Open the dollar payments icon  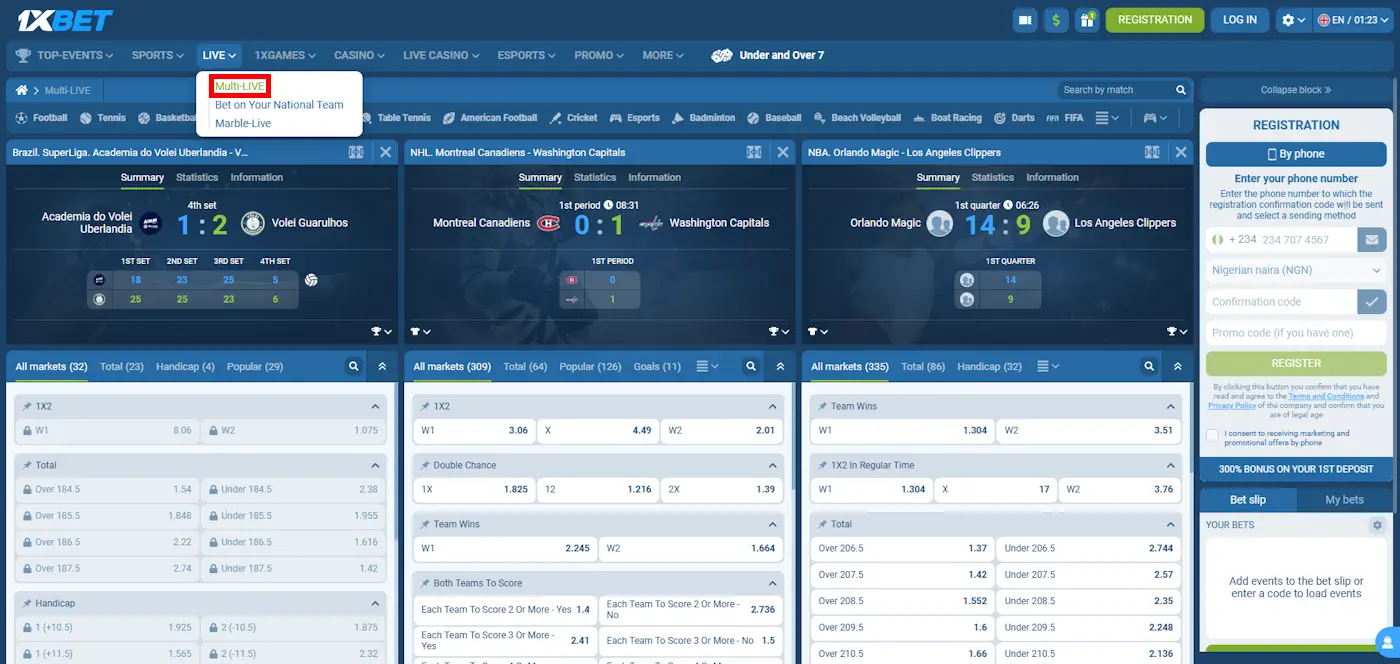1056,19
